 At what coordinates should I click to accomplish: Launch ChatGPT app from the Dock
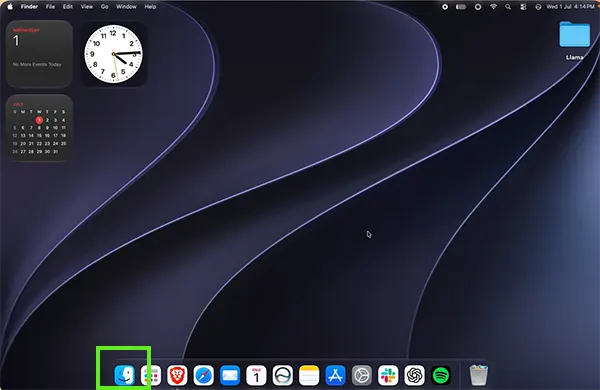414,375
